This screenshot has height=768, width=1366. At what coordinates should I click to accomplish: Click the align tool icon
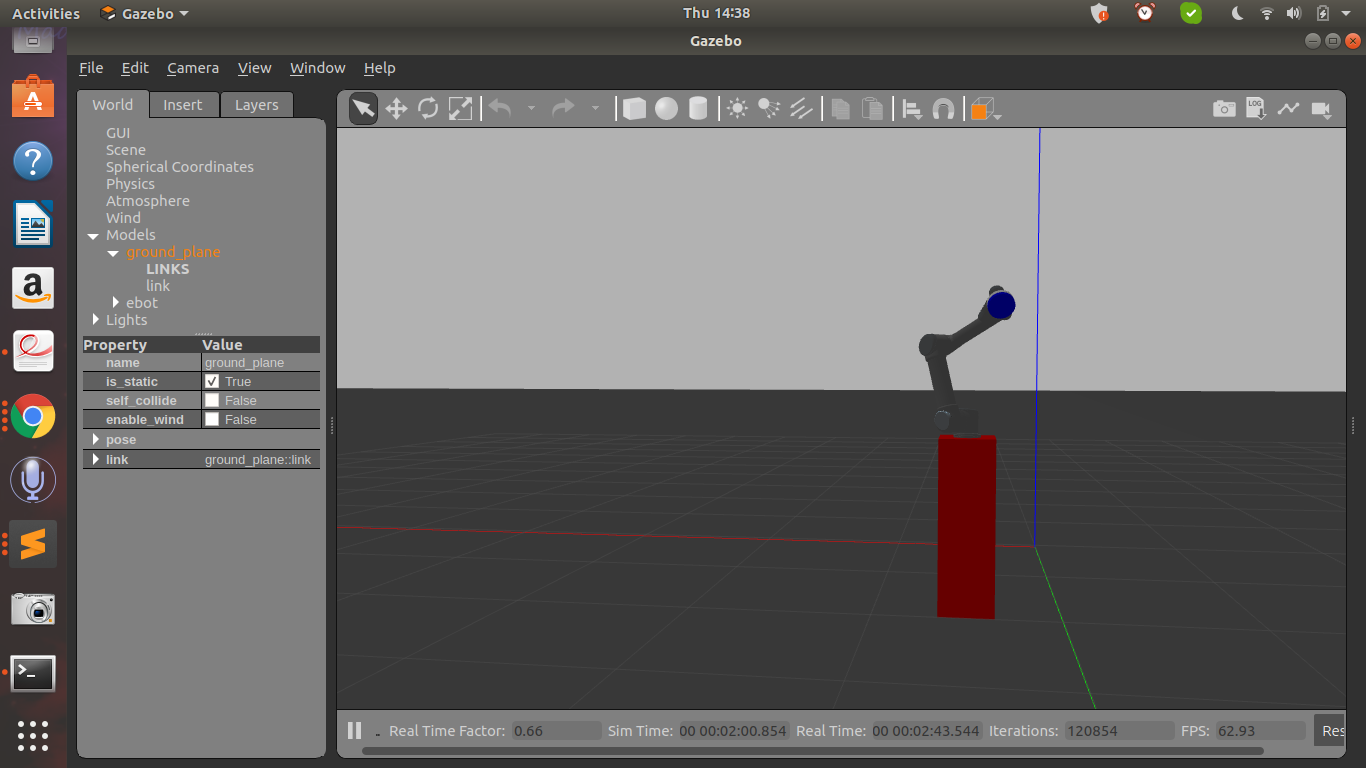coord(911,108)
